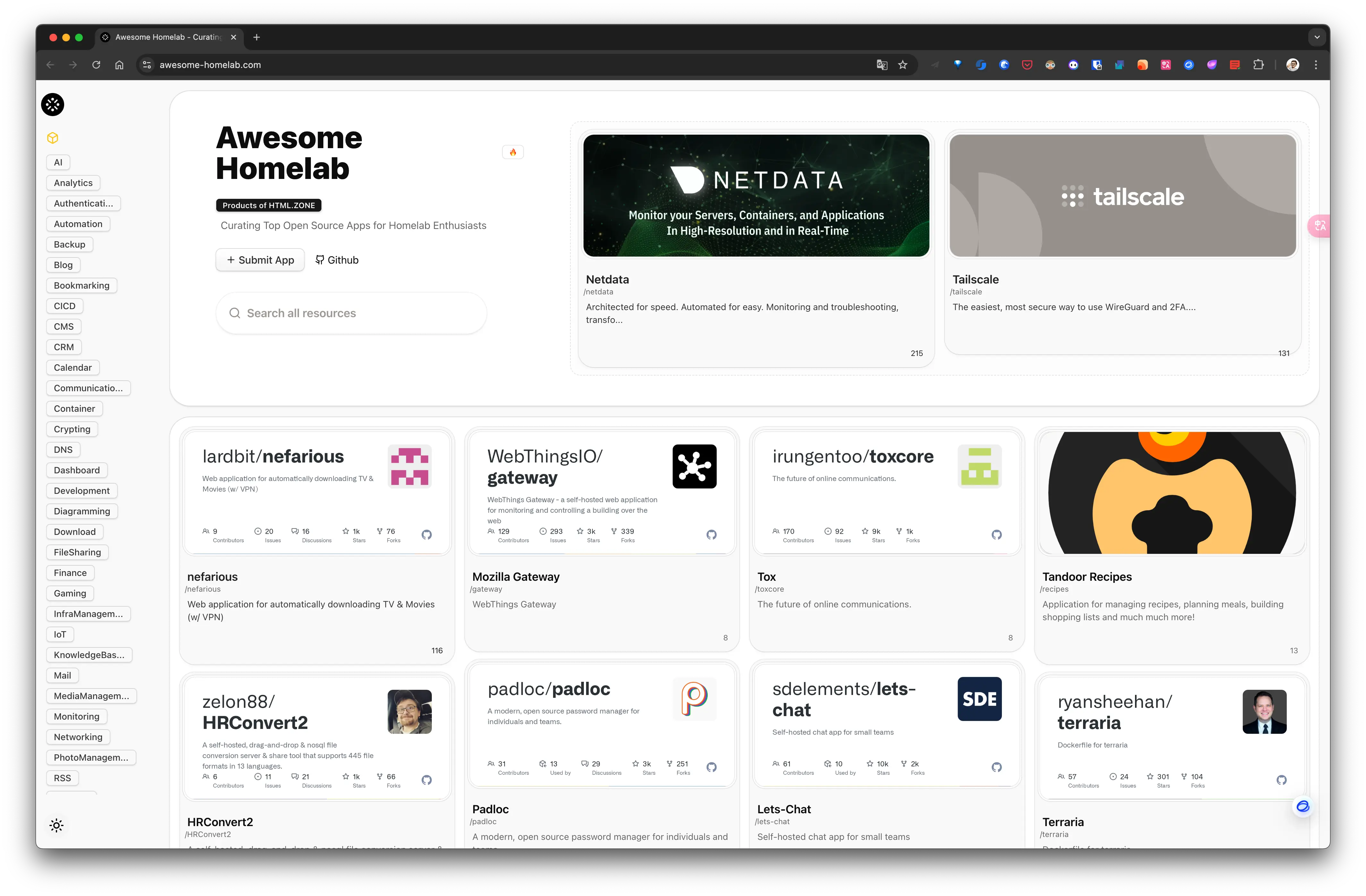The width and height of the screenshot is (1366, 896).
Task: Reload the page
Action: click(97, 65)
